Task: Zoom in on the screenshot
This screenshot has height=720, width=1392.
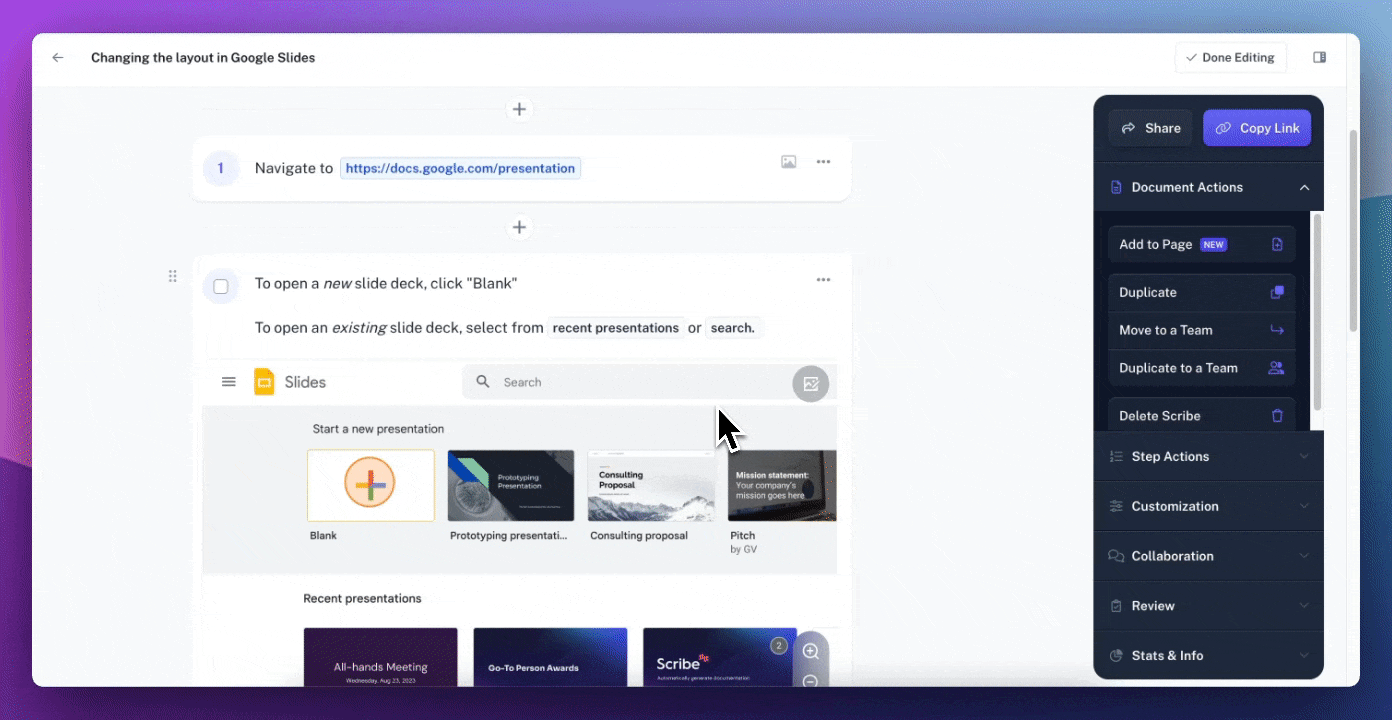Action: coord(811,651)
